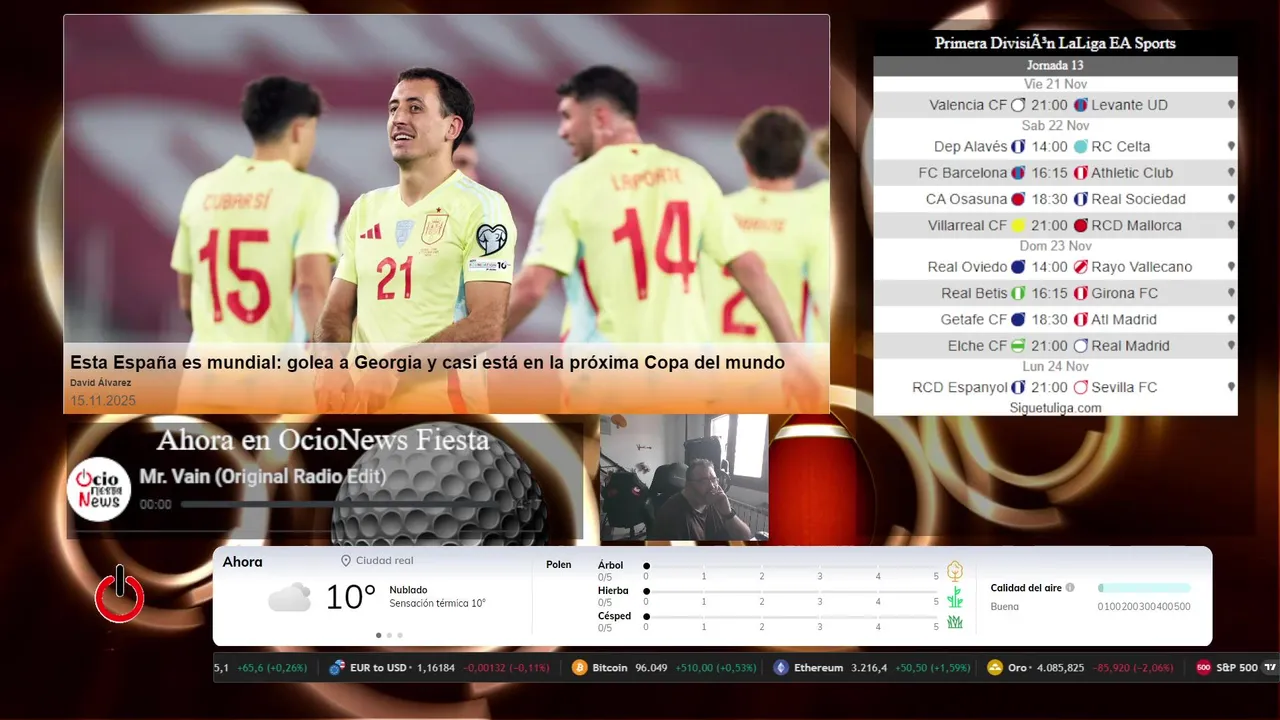
Task: Click the Elche CF green crest
Action: pos(1018,346)
